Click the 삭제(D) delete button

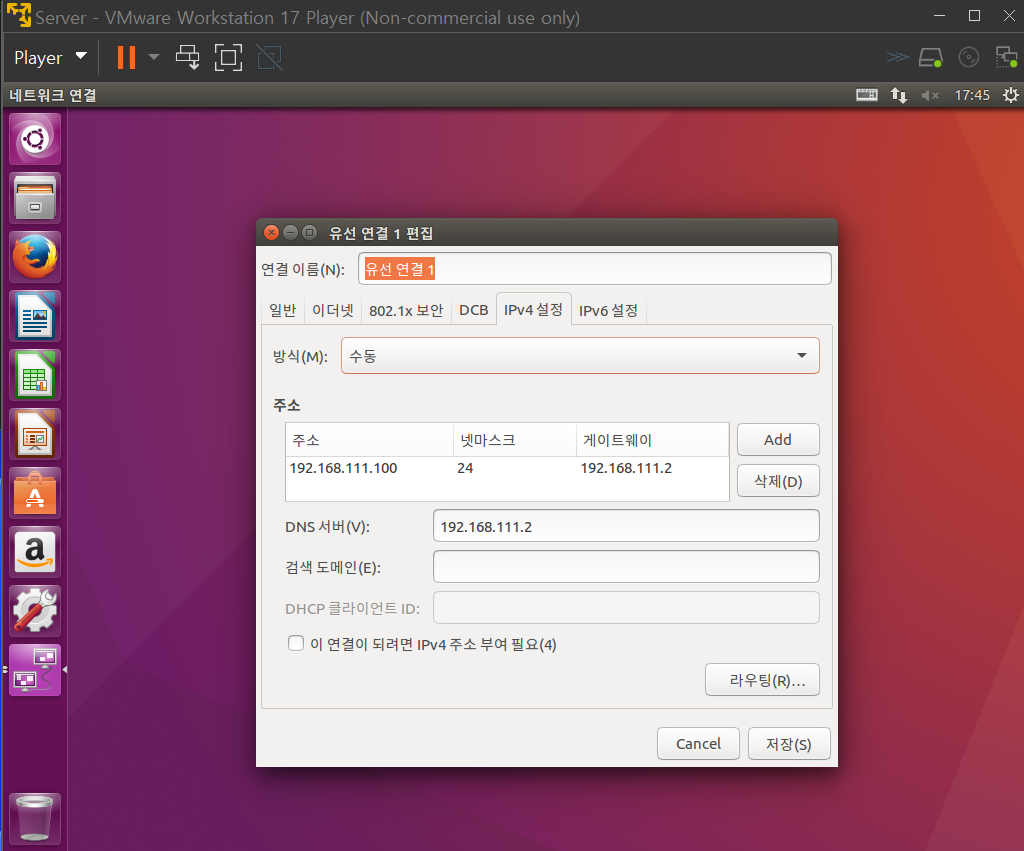778,481
